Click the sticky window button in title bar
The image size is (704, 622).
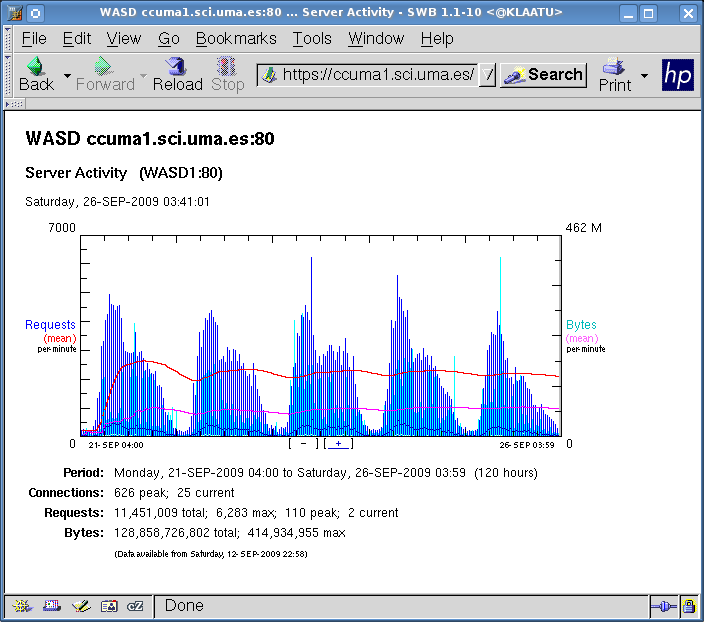35,13
